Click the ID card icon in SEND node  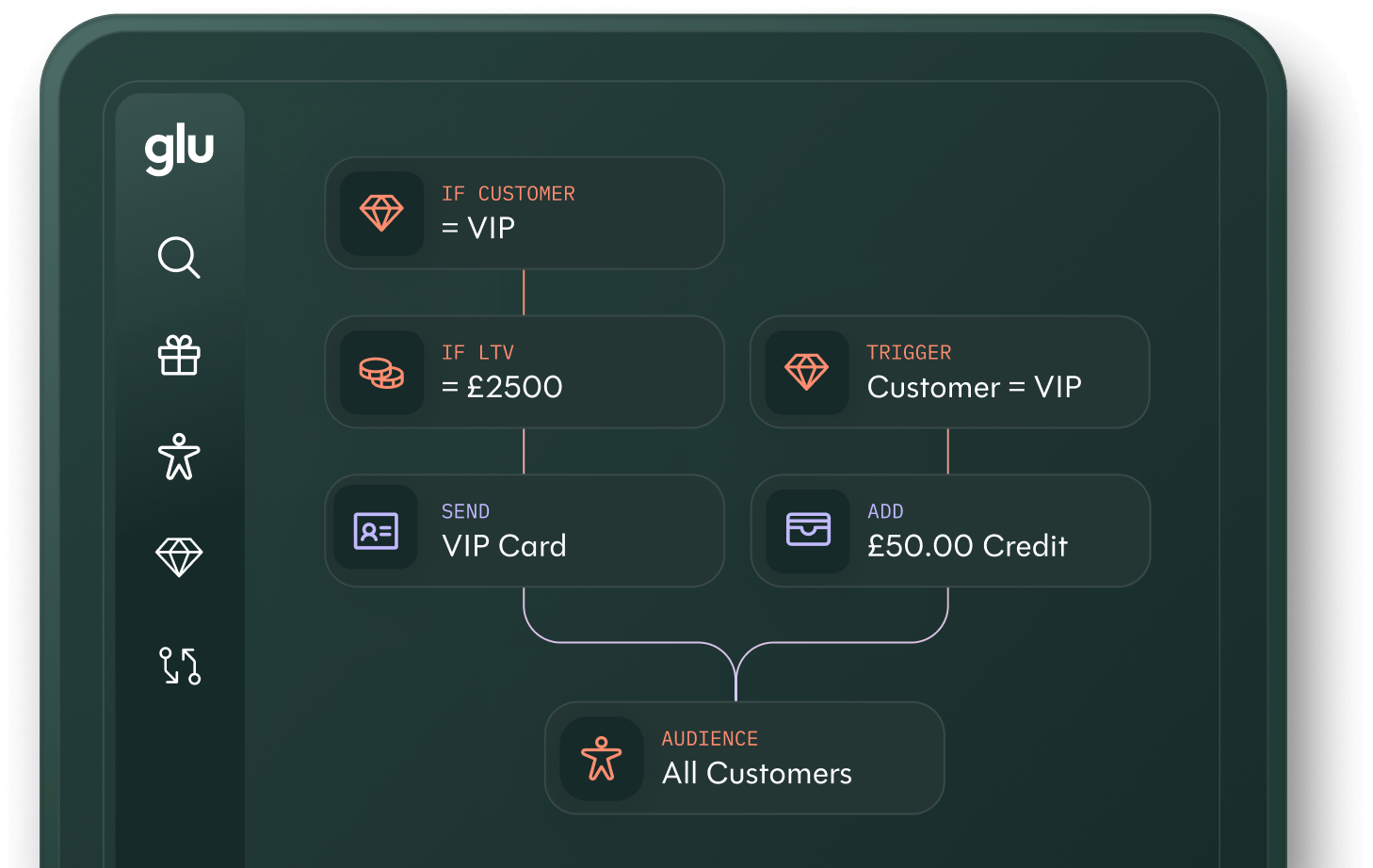click(376, 531)
